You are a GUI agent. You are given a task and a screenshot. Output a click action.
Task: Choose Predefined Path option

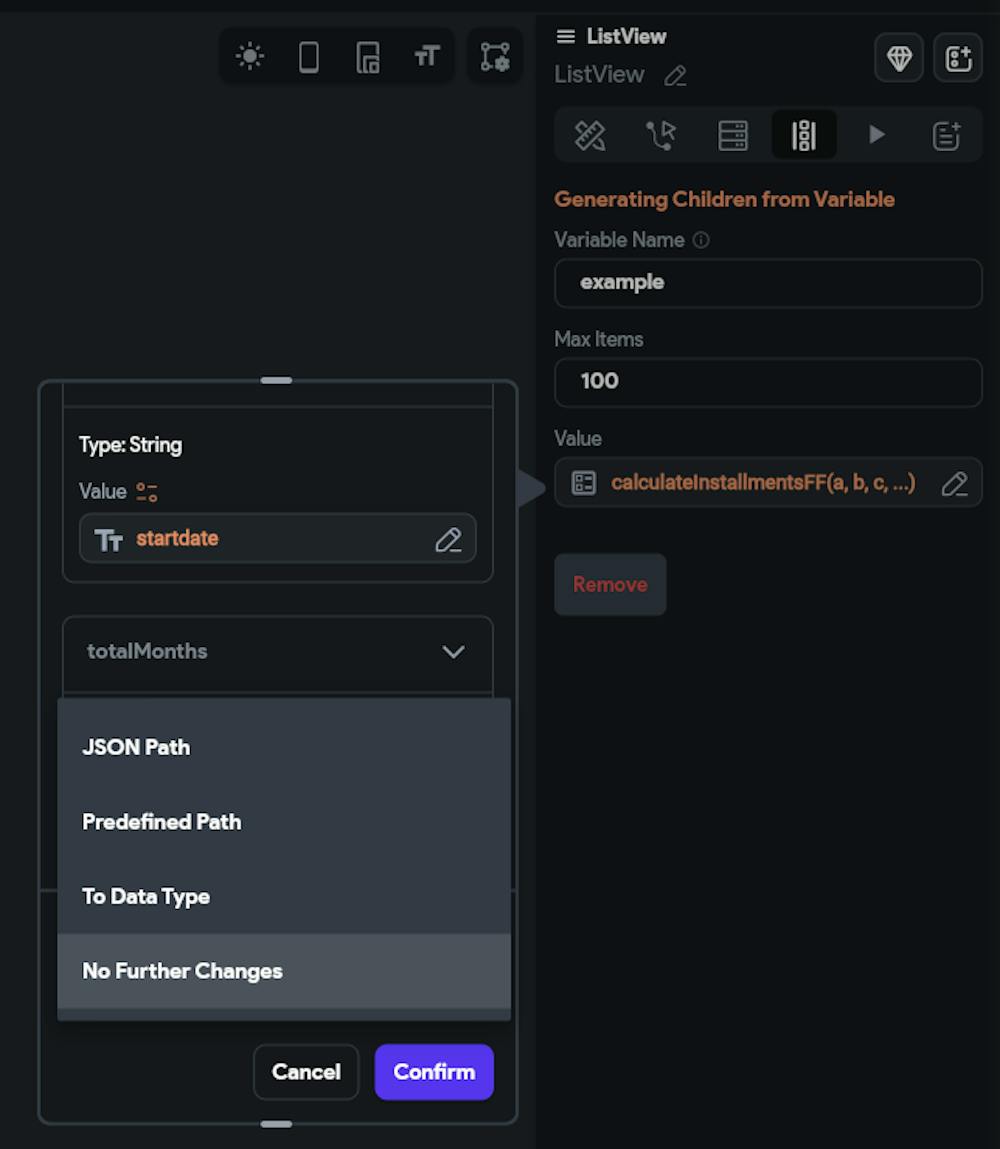coord(162,822)
